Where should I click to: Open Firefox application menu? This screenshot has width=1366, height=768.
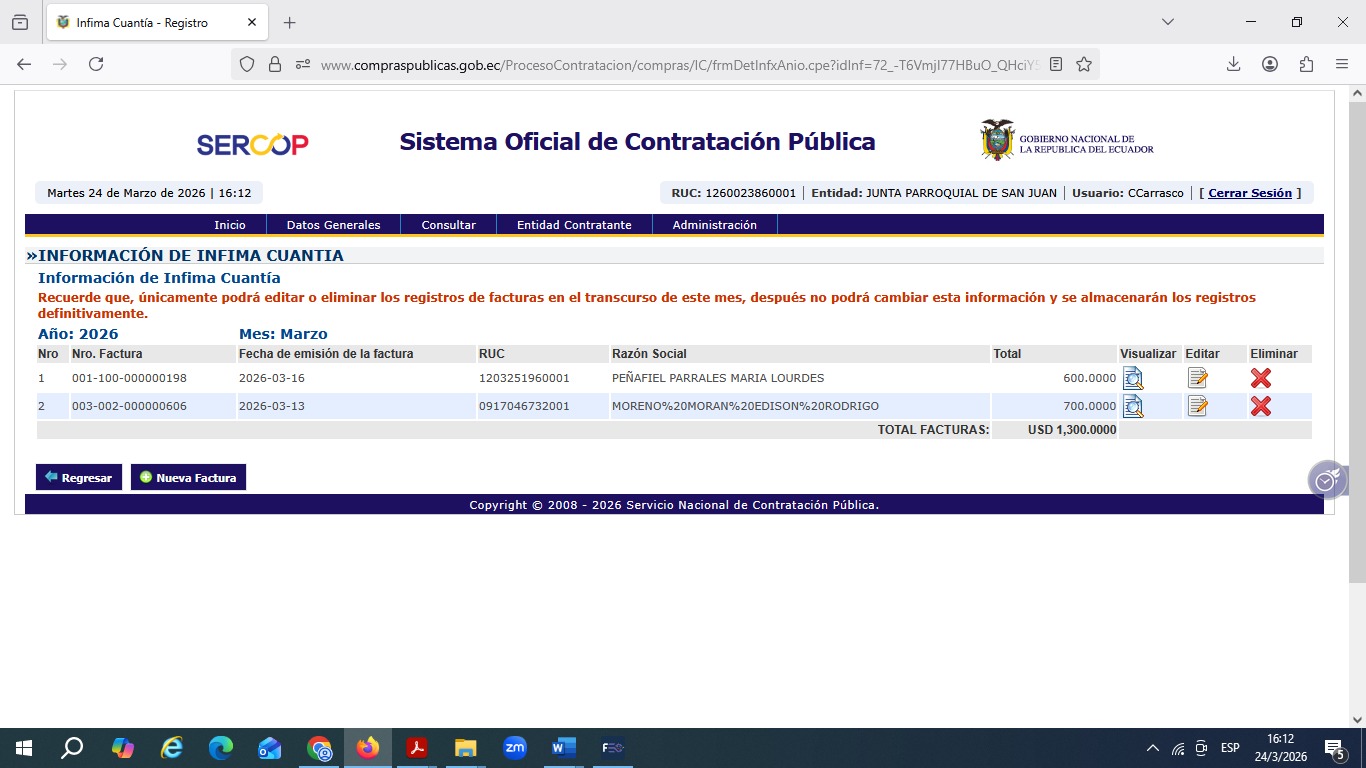click(1341, 64)
